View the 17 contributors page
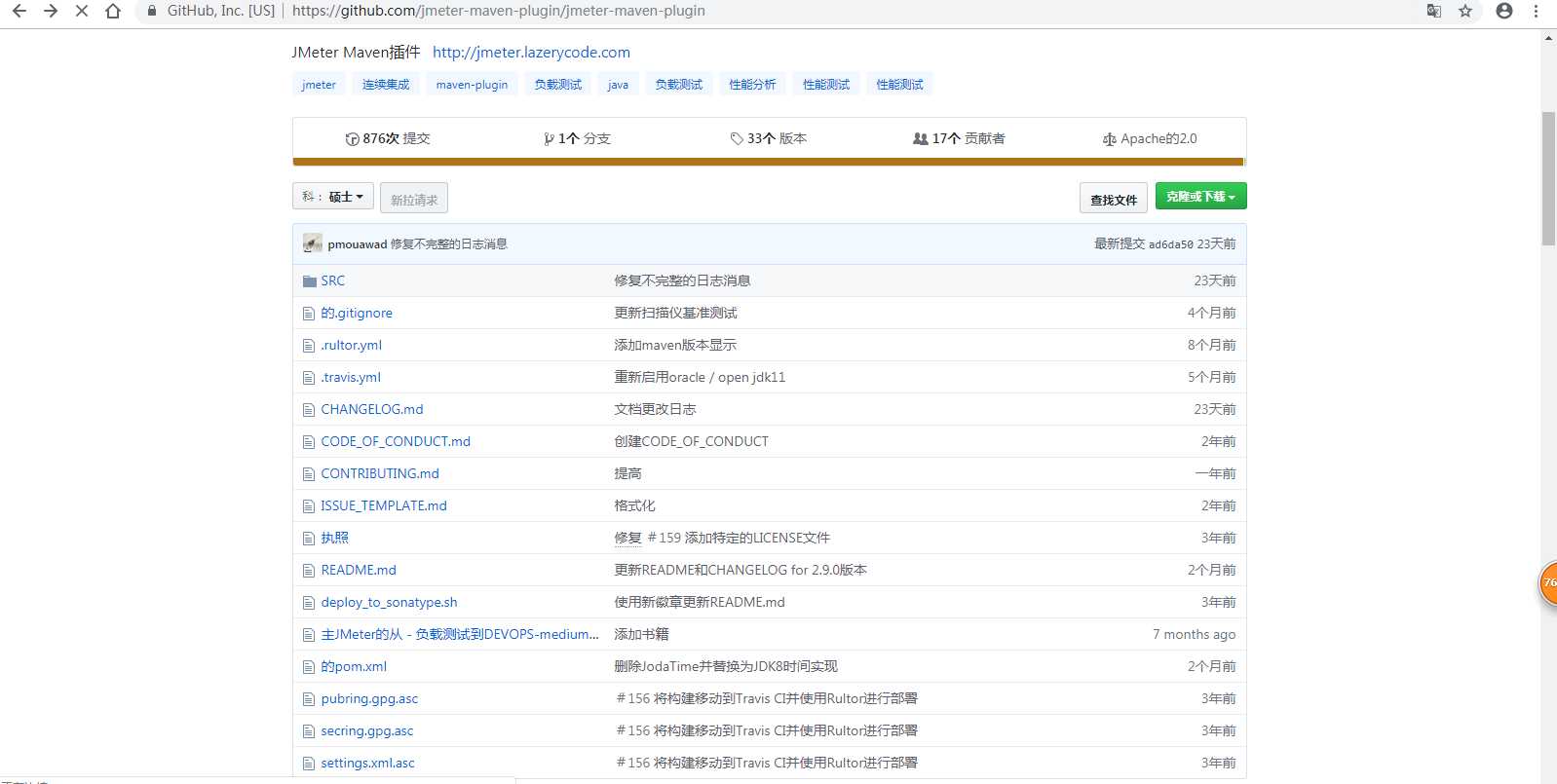This screenshot has width=1557, height=784. [959, 138]
